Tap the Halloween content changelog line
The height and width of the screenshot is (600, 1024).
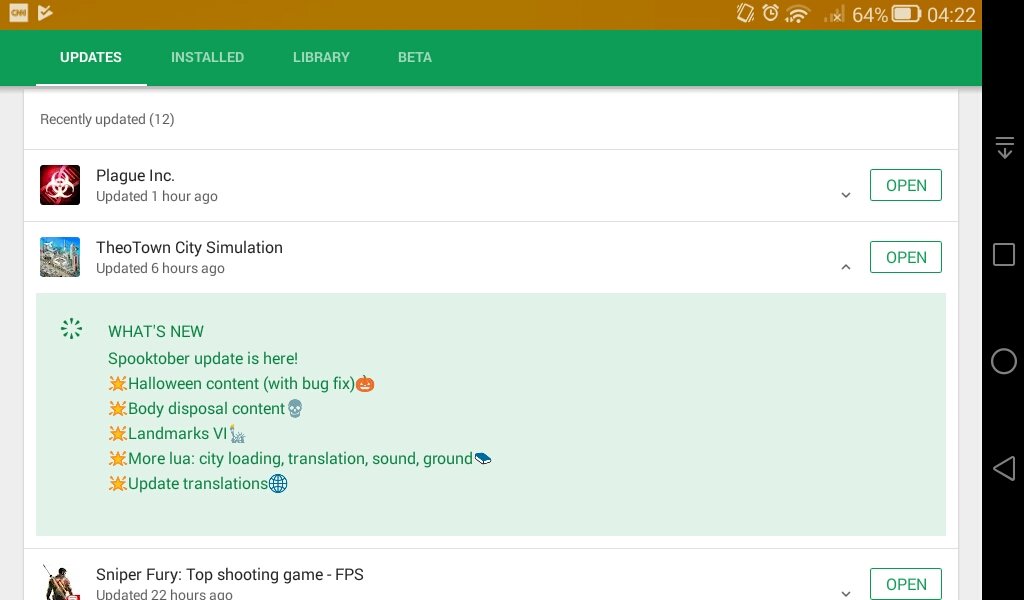(x=241, y=383)
